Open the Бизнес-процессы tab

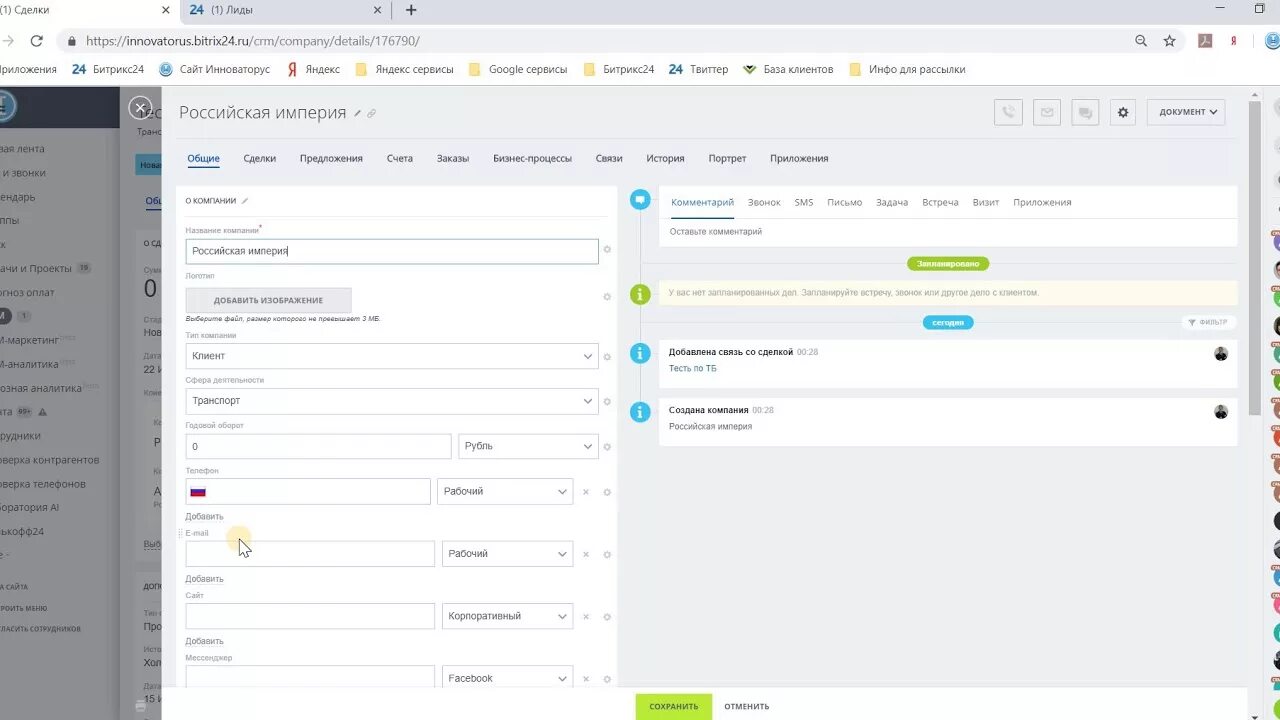point(533,158)
